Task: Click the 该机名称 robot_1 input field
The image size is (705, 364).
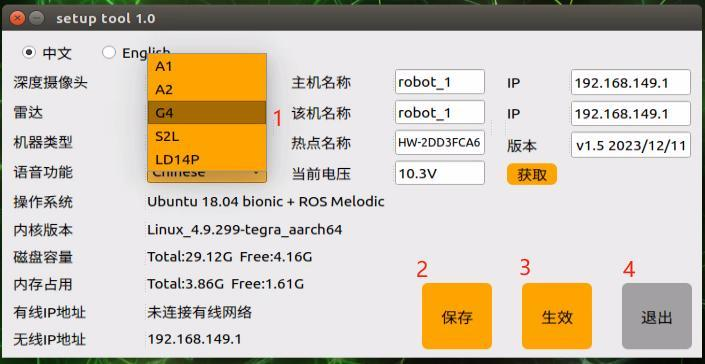Action: click(440, 112)
